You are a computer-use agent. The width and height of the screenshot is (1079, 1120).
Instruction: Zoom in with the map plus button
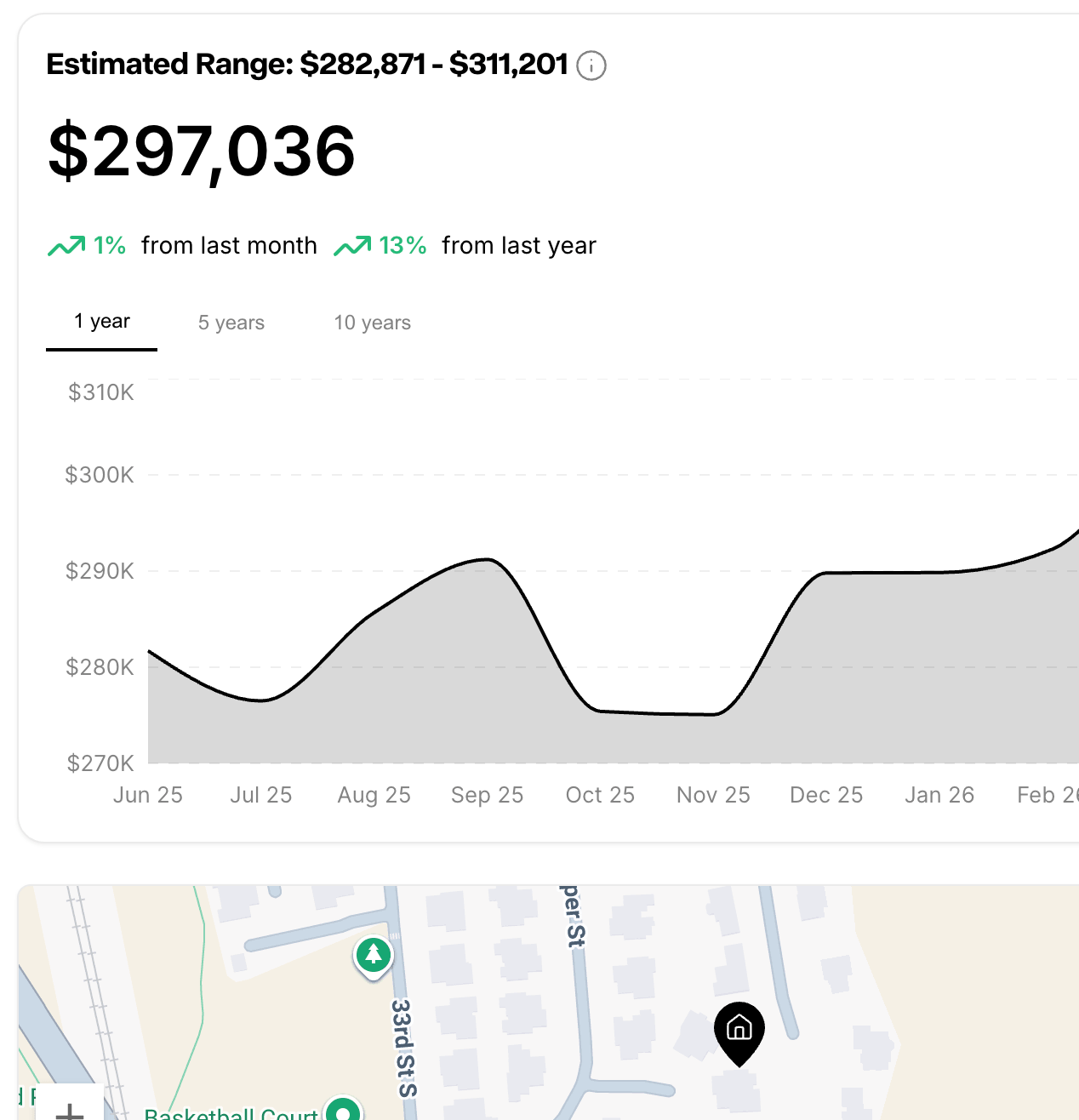tap(70, 1106)
